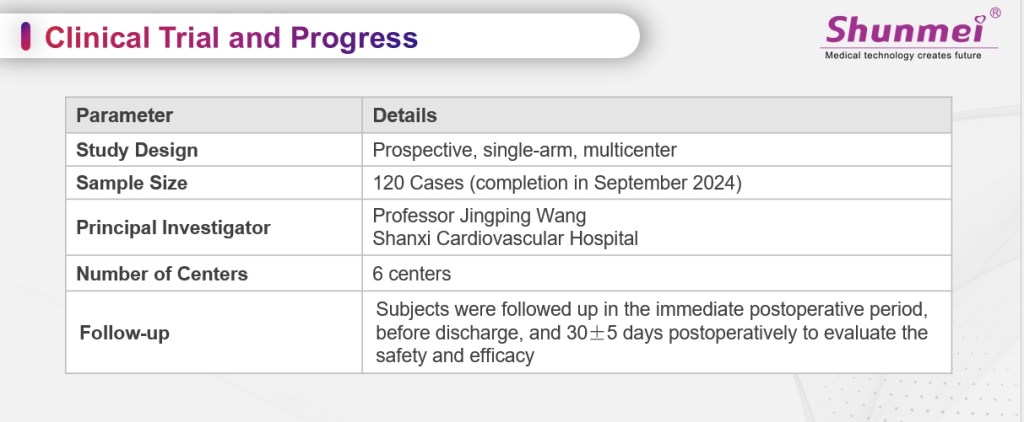Click the purple bar before the slide title
Viewport: 1024px width, 422px height.
click(x=24, y=38)
